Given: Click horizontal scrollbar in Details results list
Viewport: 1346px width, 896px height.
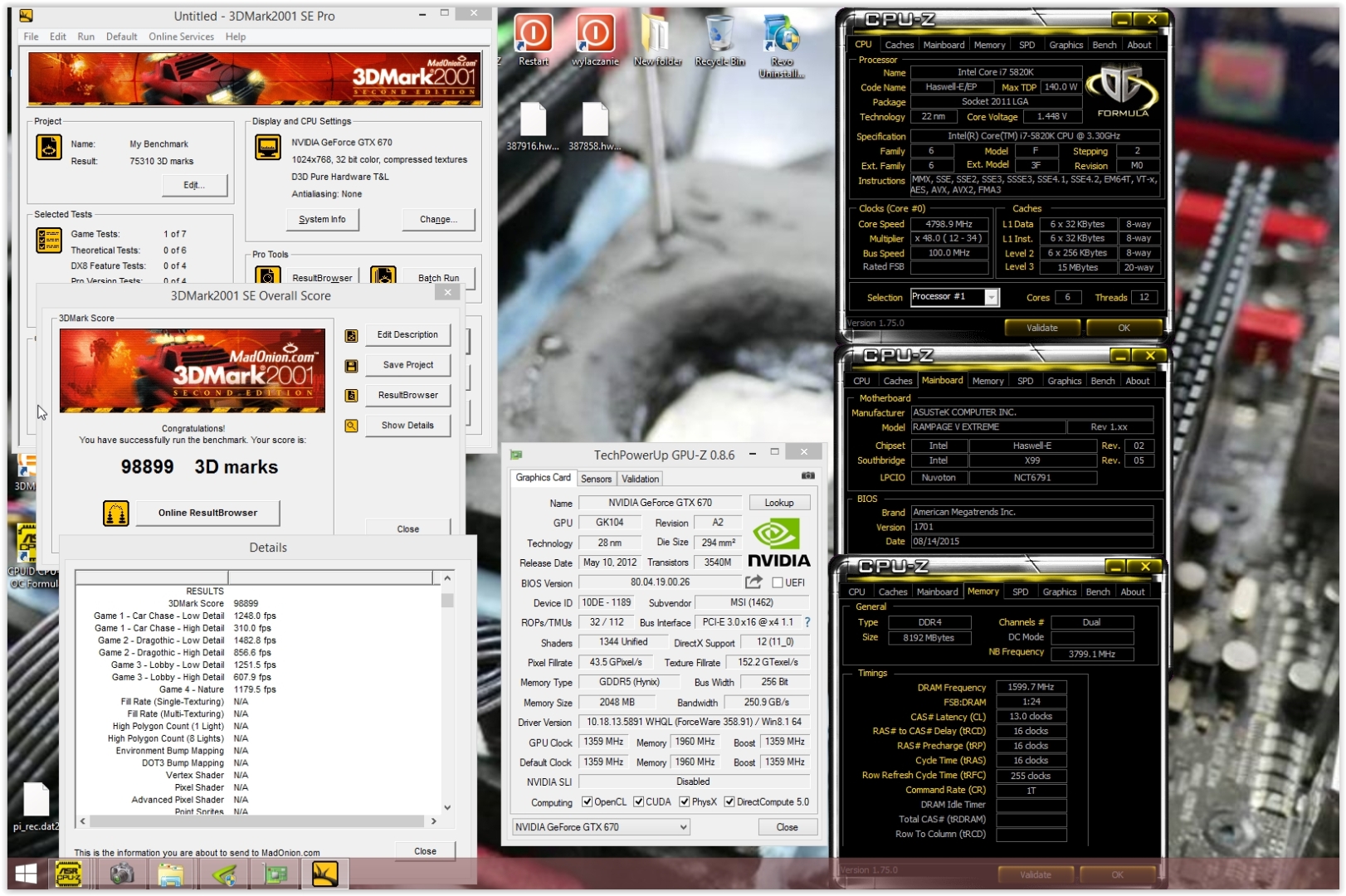Looking at the screenshot, I should pyautogui.click(x=256, y=821).
